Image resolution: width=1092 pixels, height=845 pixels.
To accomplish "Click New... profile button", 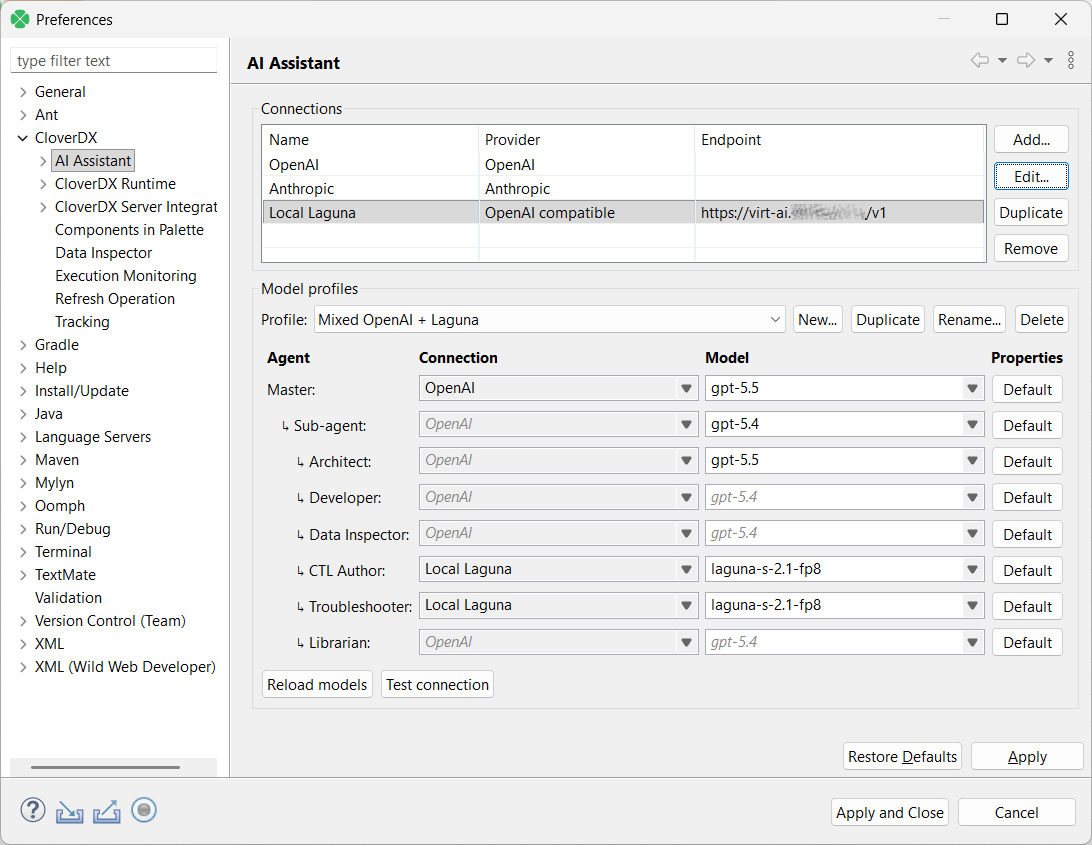I will 818,320.
